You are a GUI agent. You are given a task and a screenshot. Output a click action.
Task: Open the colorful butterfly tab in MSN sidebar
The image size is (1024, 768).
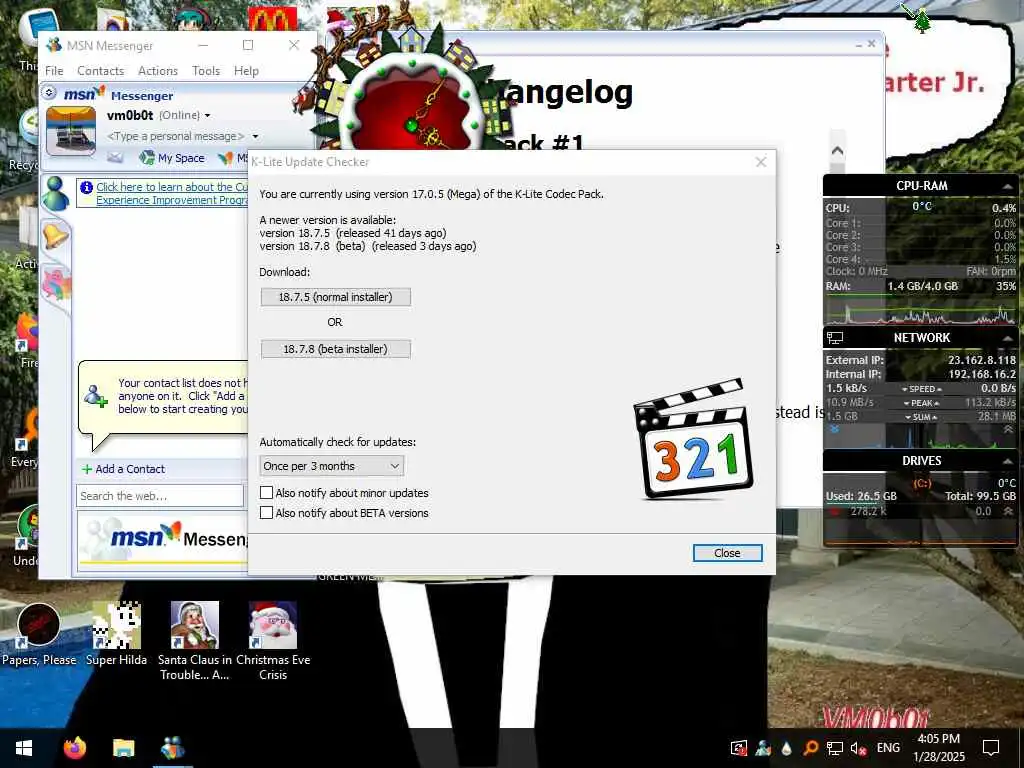click(56, 285)
